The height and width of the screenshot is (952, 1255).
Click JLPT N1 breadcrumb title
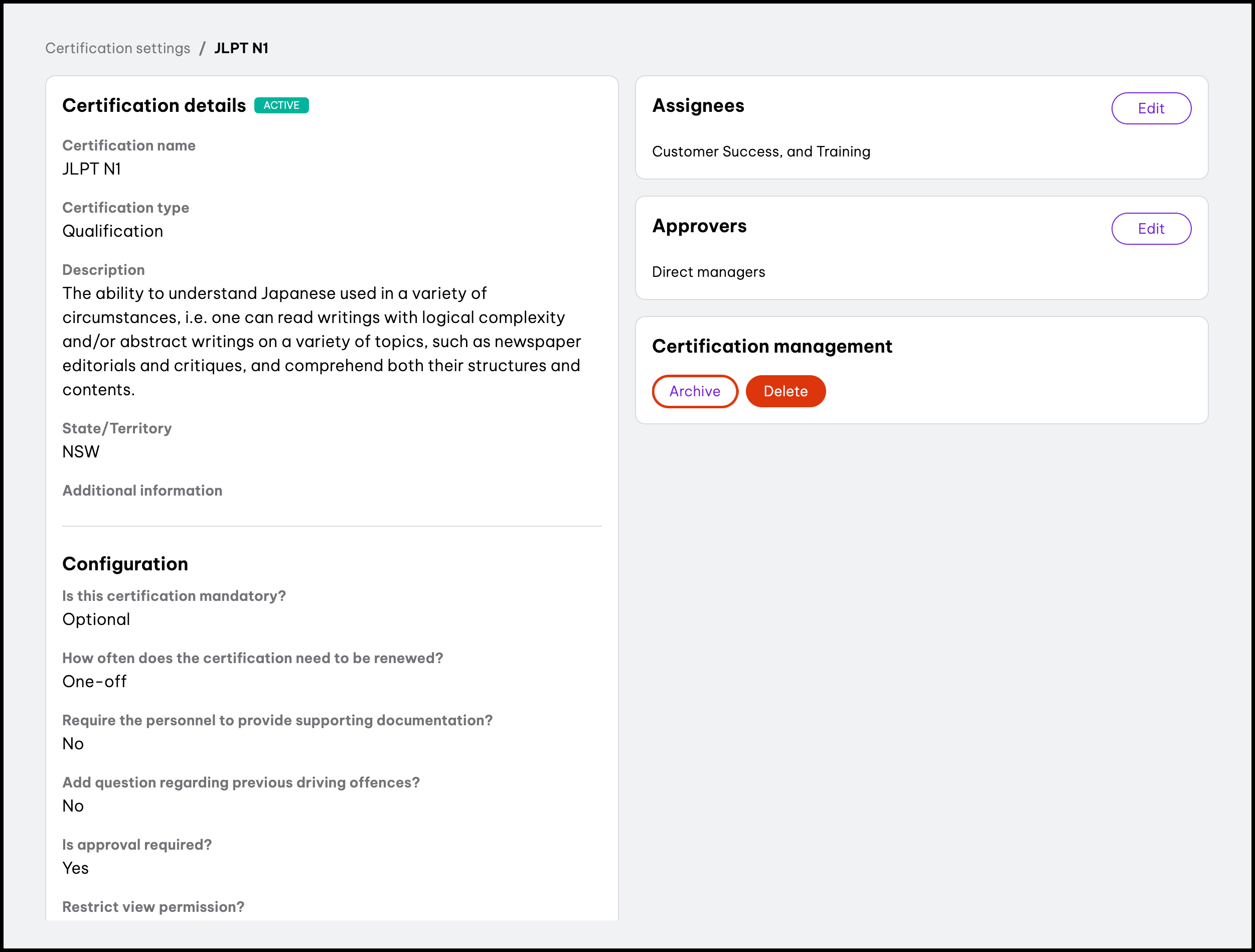(241, 48)
